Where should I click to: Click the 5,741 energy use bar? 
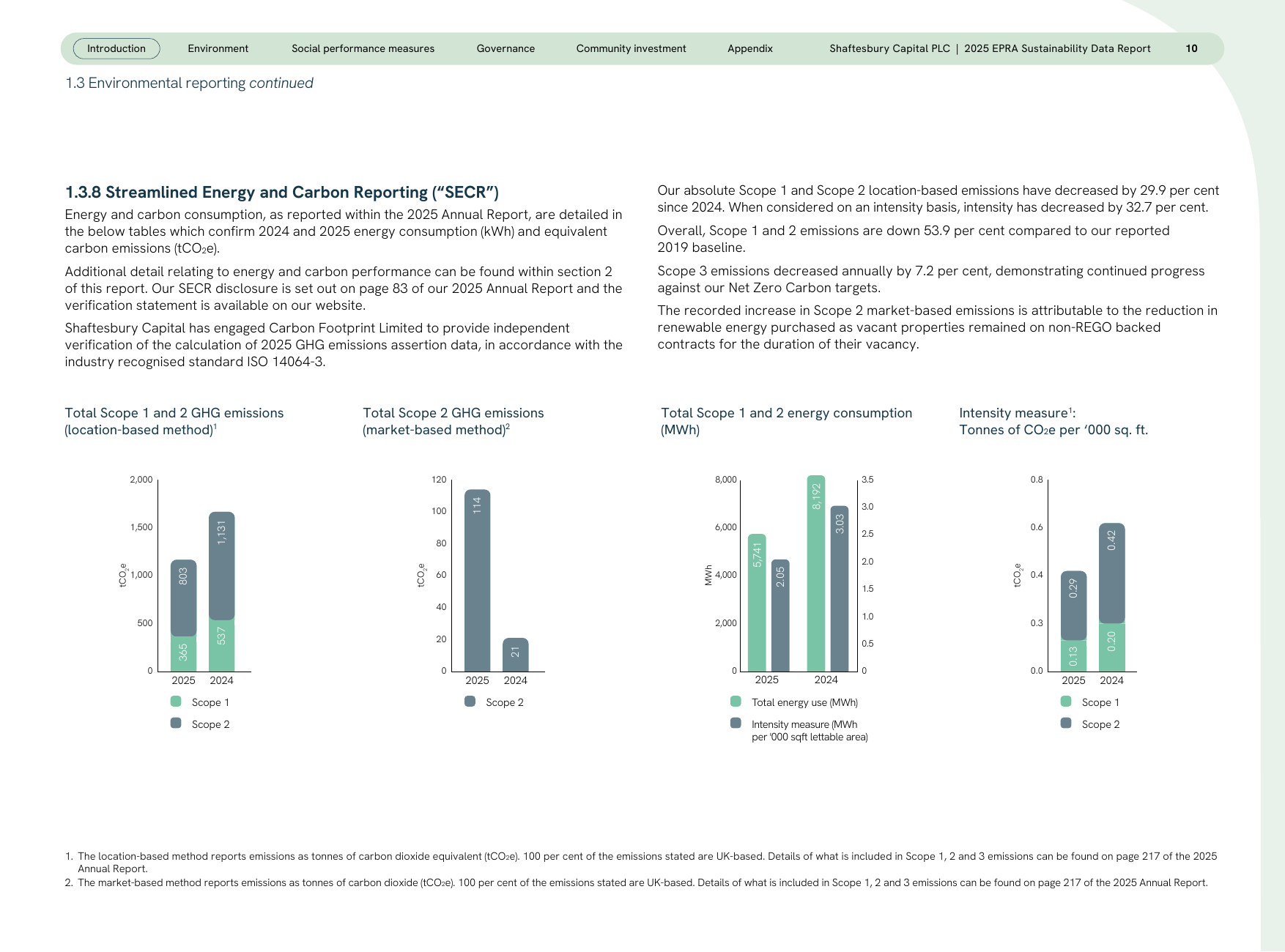click(x=757, y=603)
